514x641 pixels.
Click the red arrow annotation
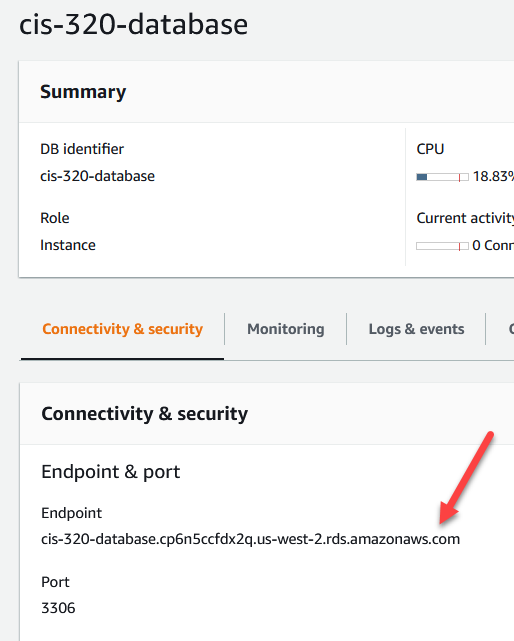[467, 477]
